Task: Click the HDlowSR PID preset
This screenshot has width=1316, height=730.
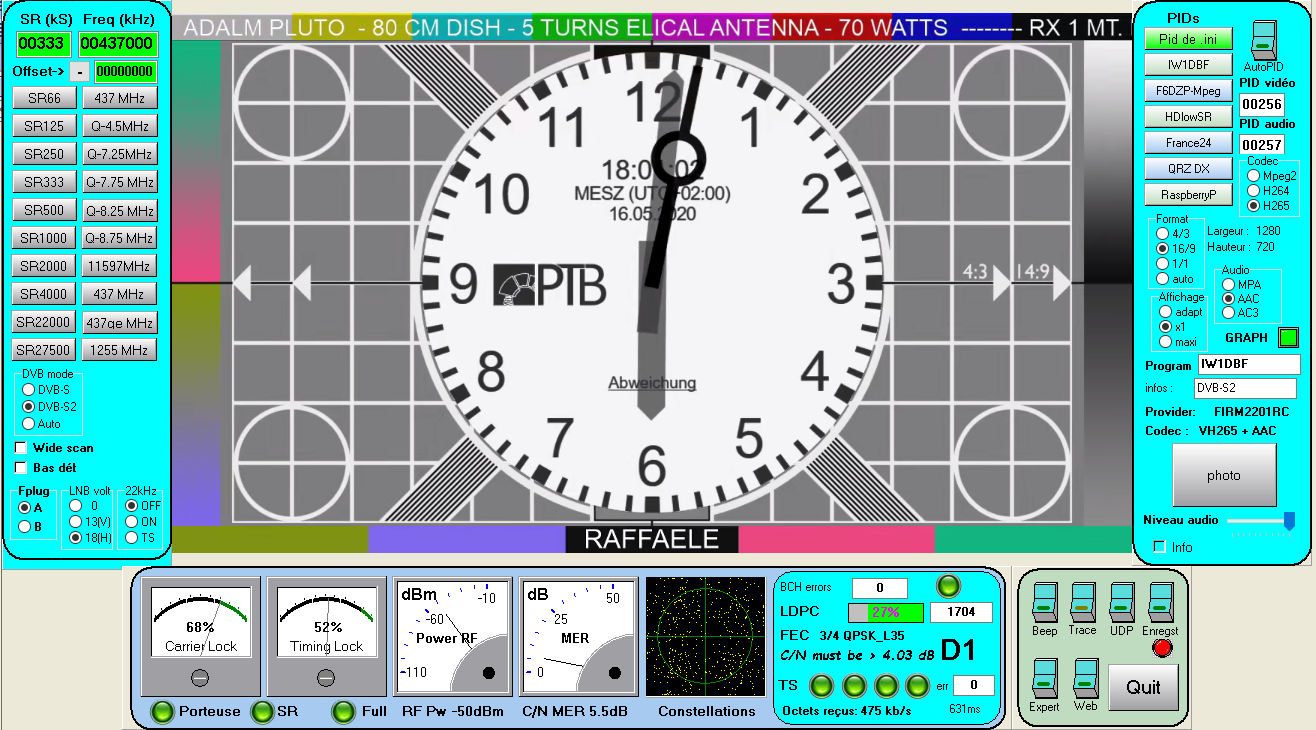Action: pos(1188,117)
